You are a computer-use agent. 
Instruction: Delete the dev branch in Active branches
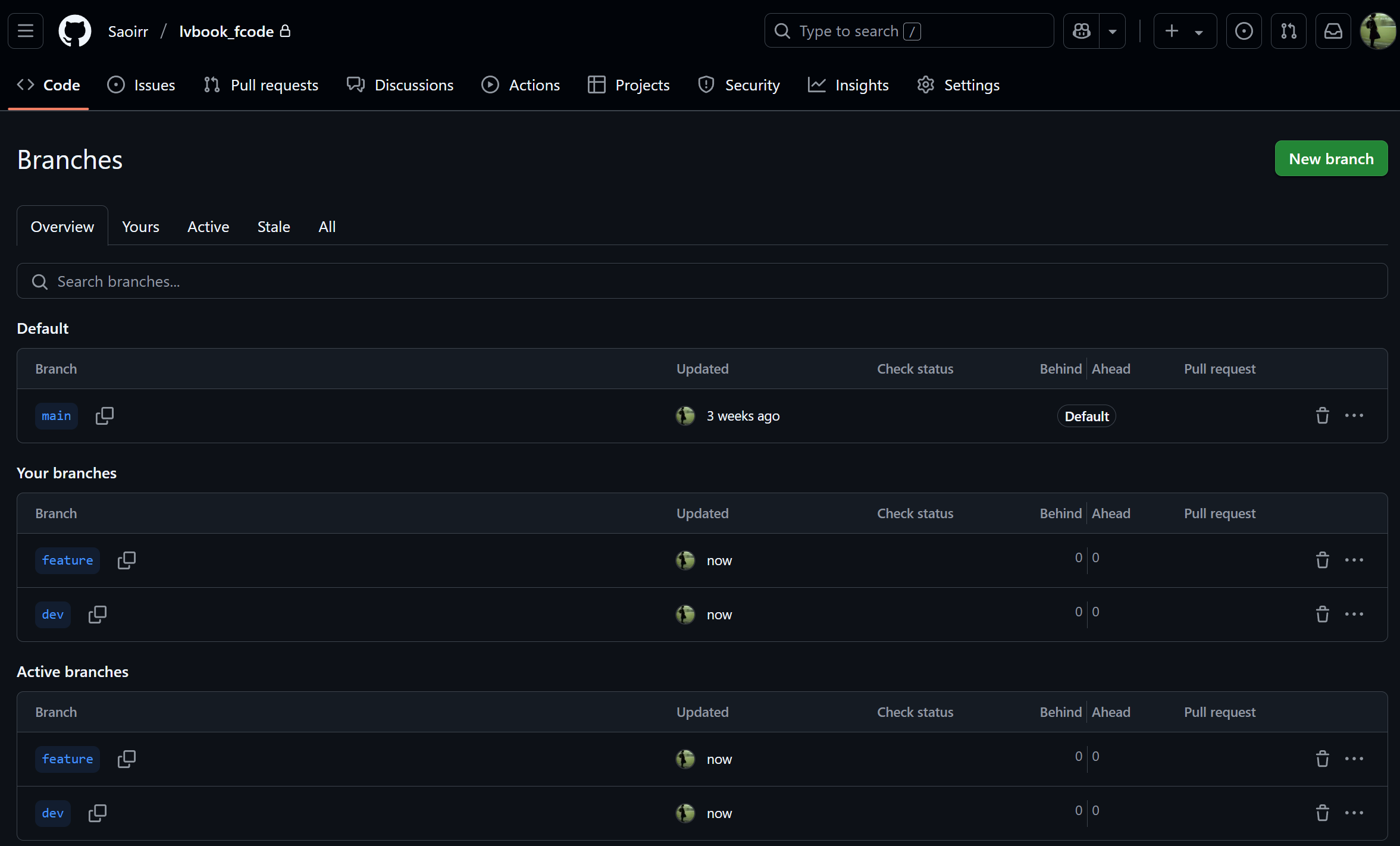(x=1322, y=813)
